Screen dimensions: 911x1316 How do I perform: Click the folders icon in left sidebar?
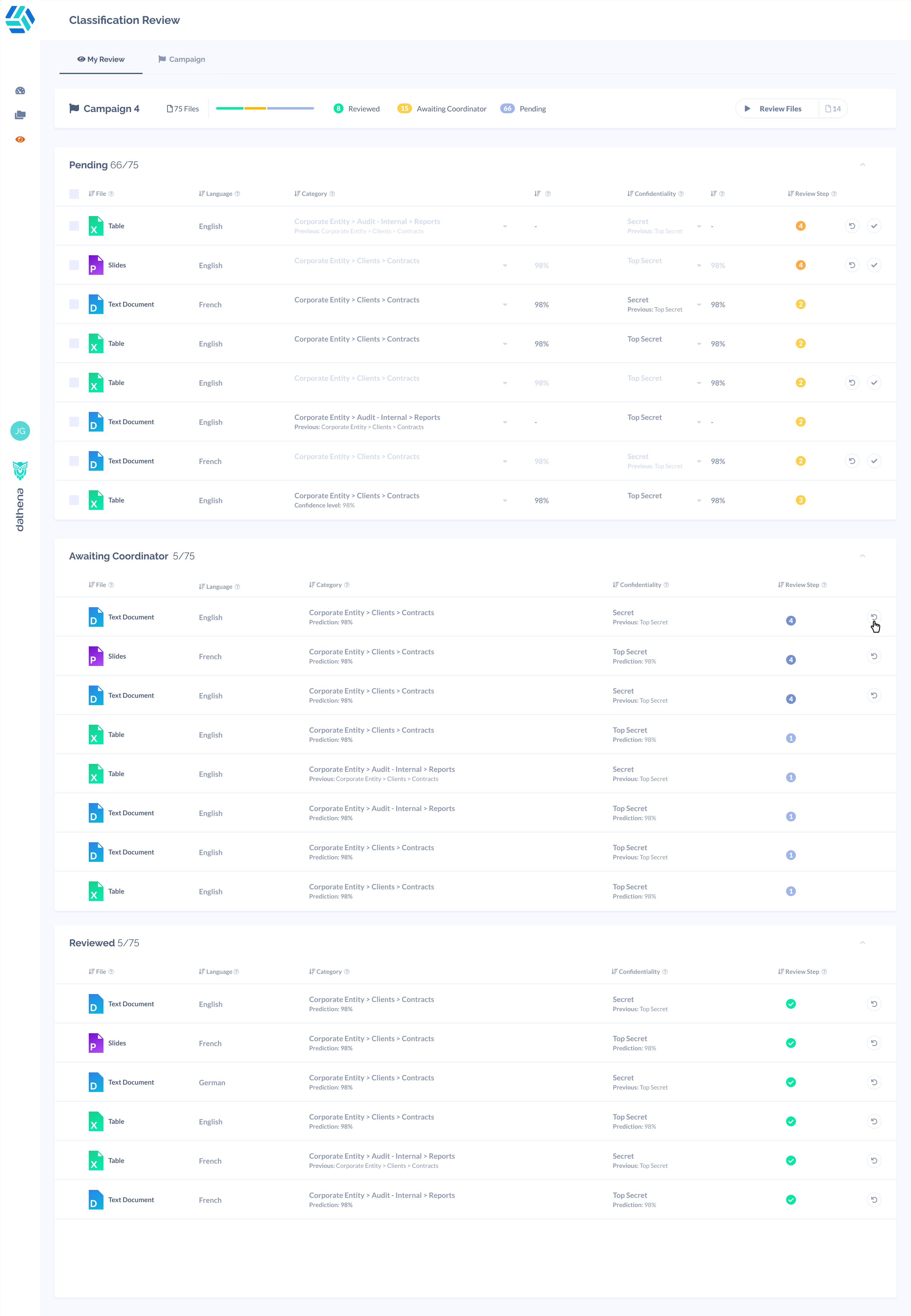coord(20,115)
